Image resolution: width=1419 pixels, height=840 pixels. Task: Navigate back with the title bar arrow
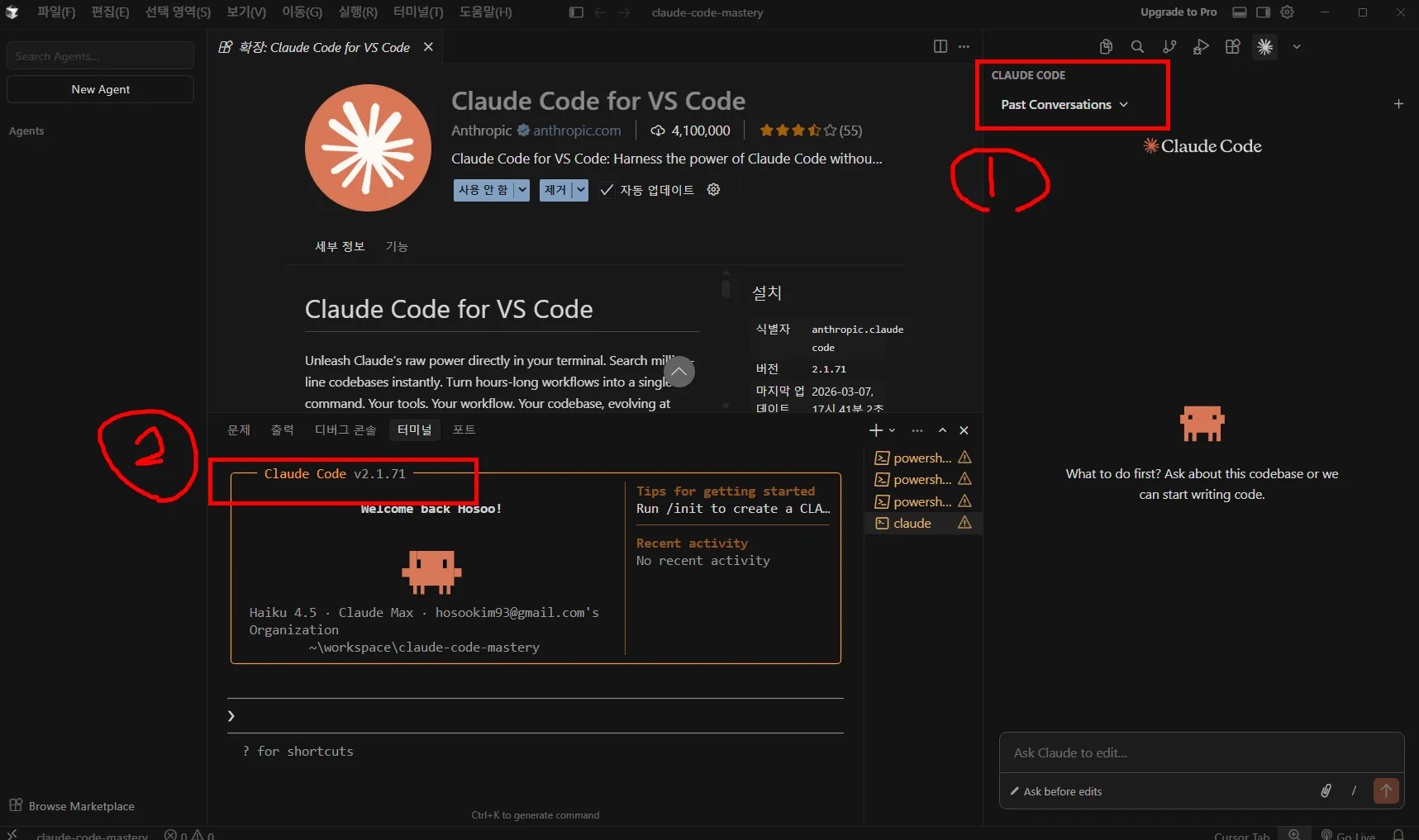click(x=601, y=12)
